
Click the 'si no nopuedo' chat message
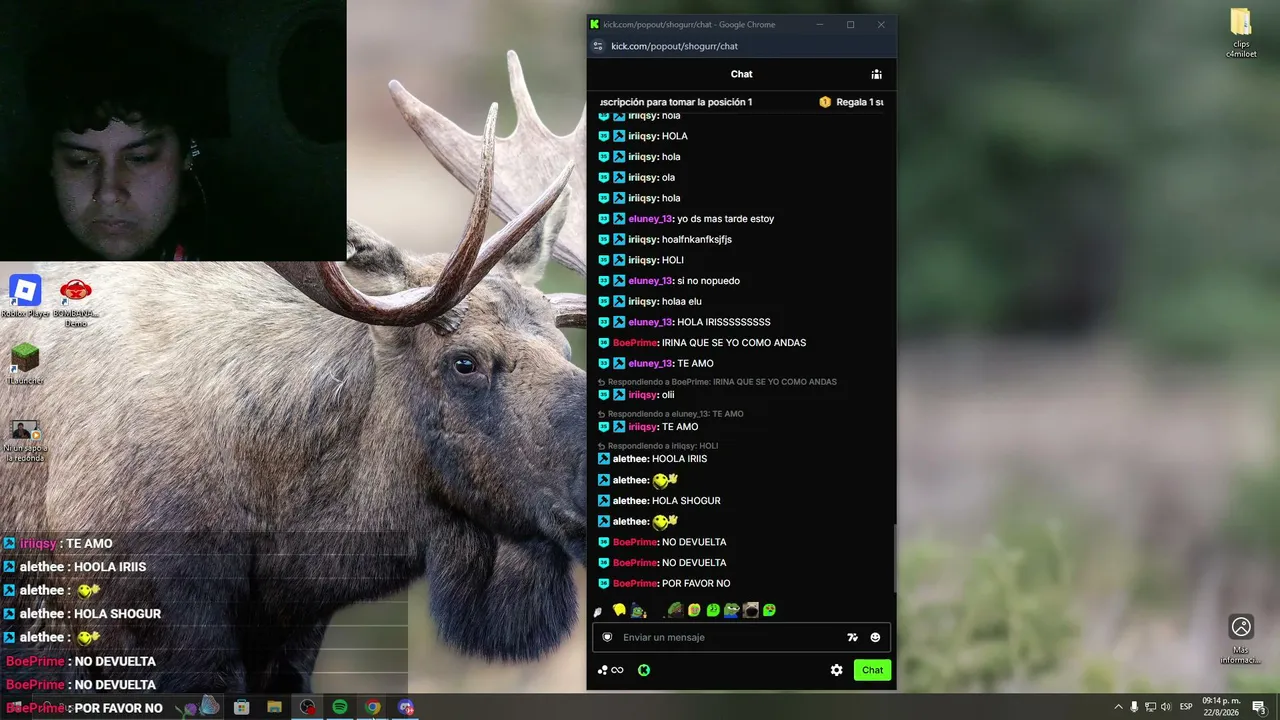(x=708, y=281)
